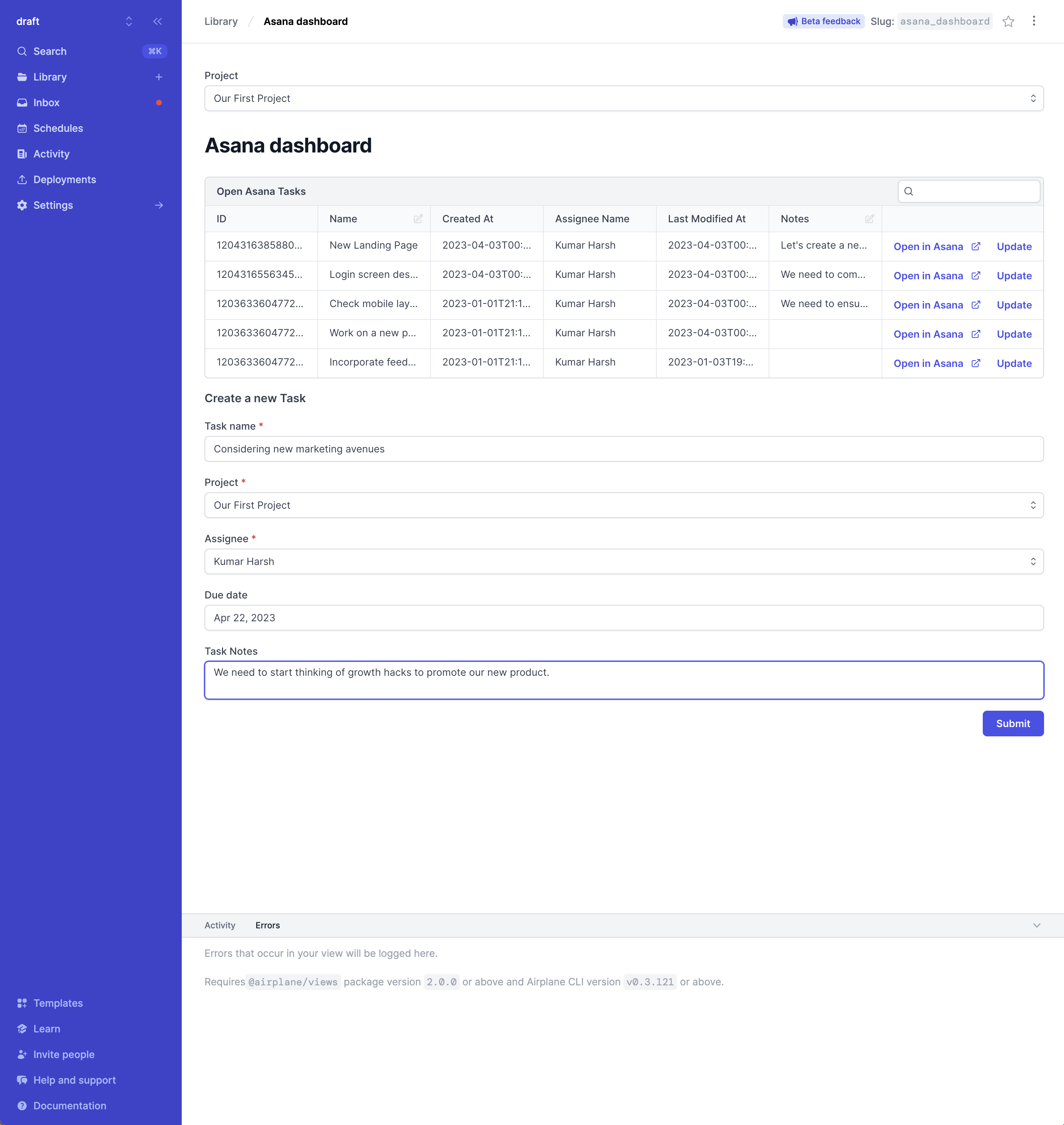Click the Inbox mail tray icon
The width and height of the screenshot is (1064, 1125).
[x=22, y=103]
